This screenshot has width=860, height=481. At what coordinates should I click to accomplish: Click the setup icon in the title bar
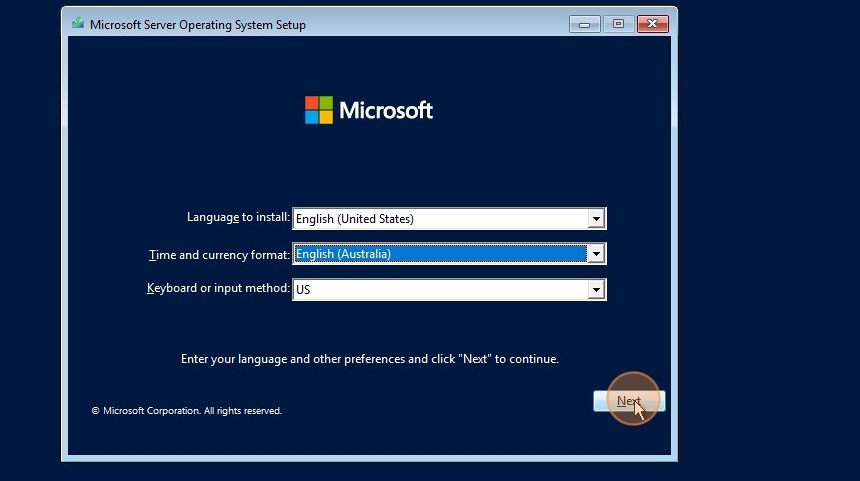78,24
